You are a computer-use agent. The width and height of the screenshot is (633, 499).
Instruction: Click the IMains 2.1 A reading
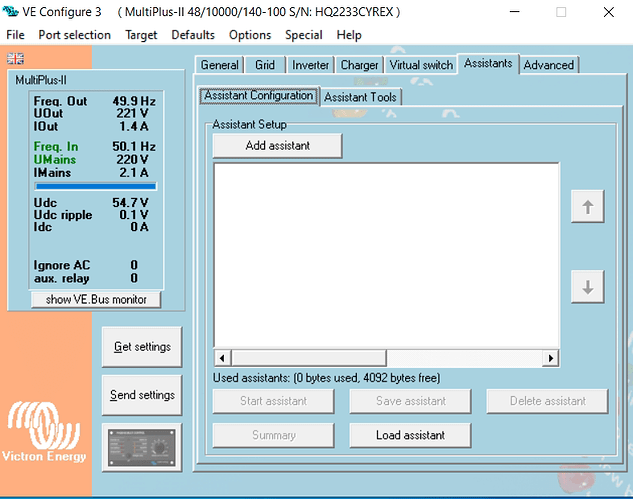[91, 172]
